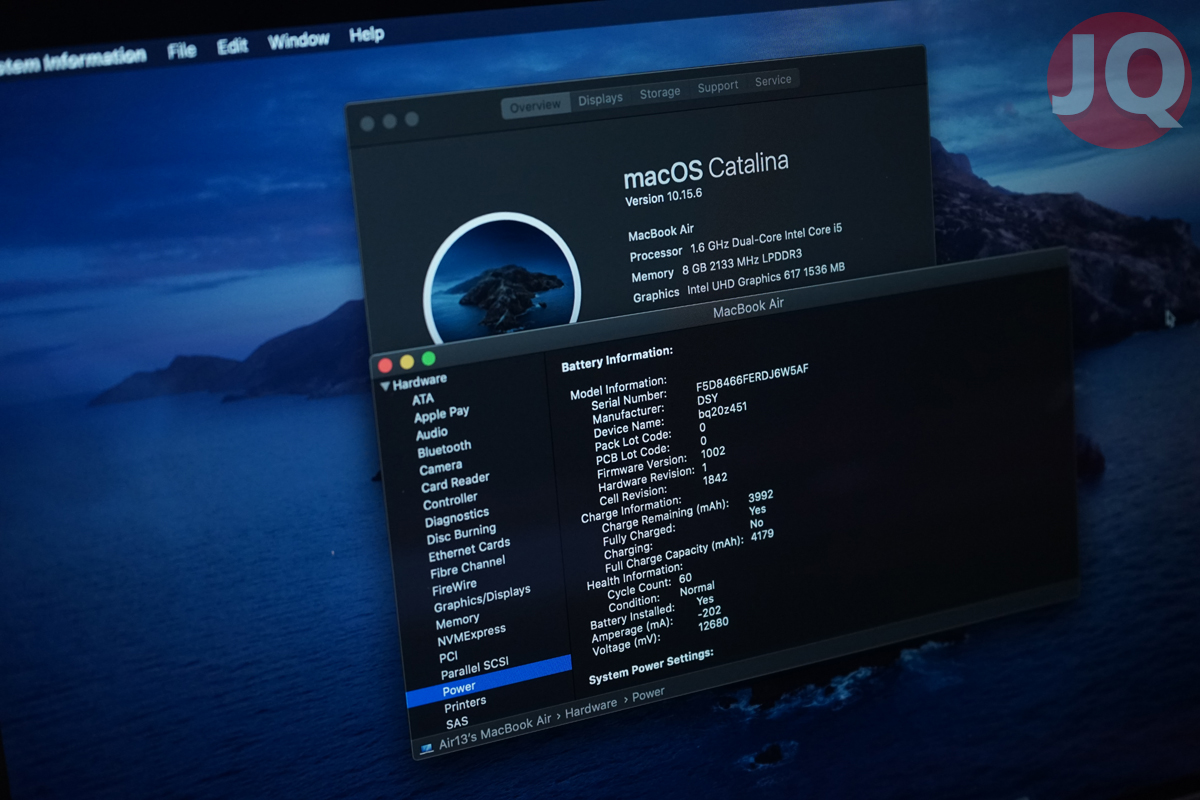The height and width of the screenshot is (800, 1200).
Task: Click Power in the bottom path bar
Action: click(x=648, y=693)
